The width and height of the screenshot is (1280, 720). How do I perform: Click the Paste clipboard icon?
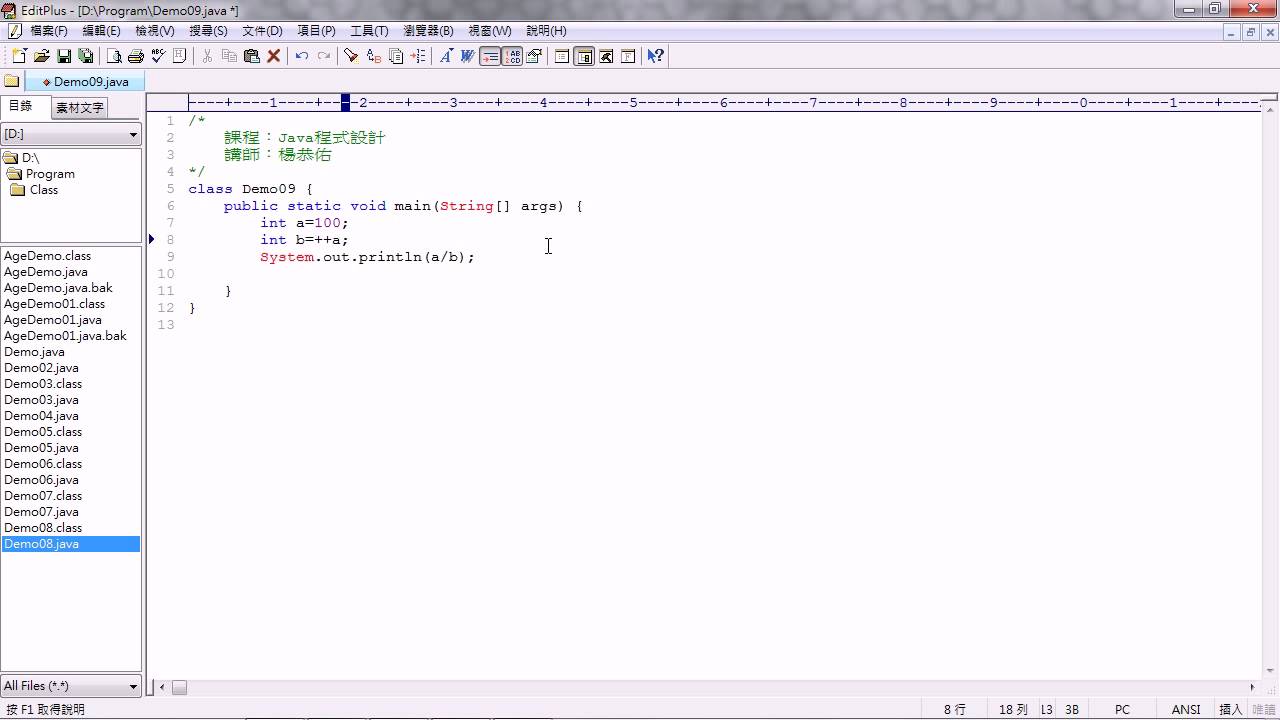(x=252, y=56)
